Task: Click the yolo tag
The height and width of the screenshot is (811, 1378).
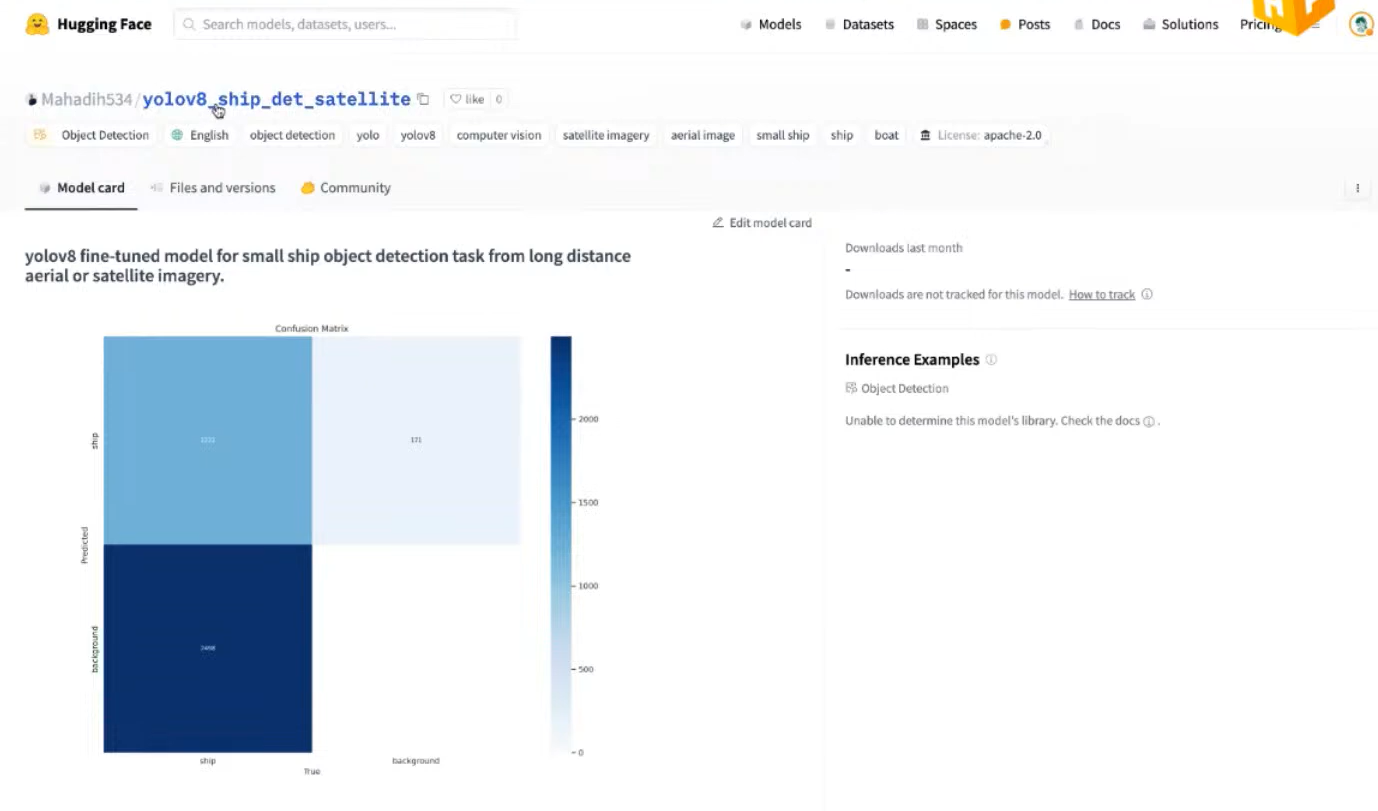Action: [x=368, y=135]
